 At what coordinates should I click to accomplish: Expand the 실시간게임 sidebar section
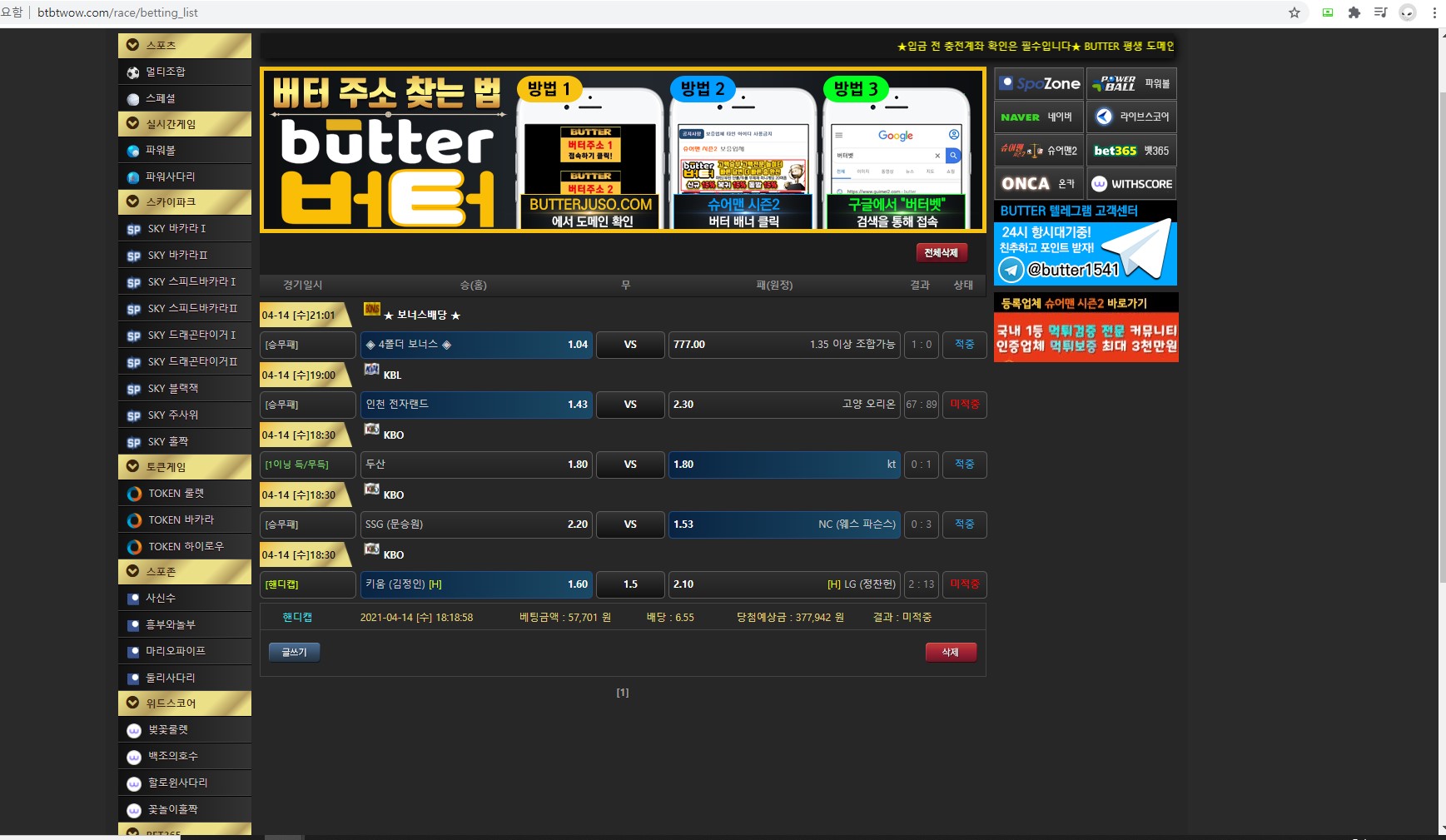click(185, 124)
